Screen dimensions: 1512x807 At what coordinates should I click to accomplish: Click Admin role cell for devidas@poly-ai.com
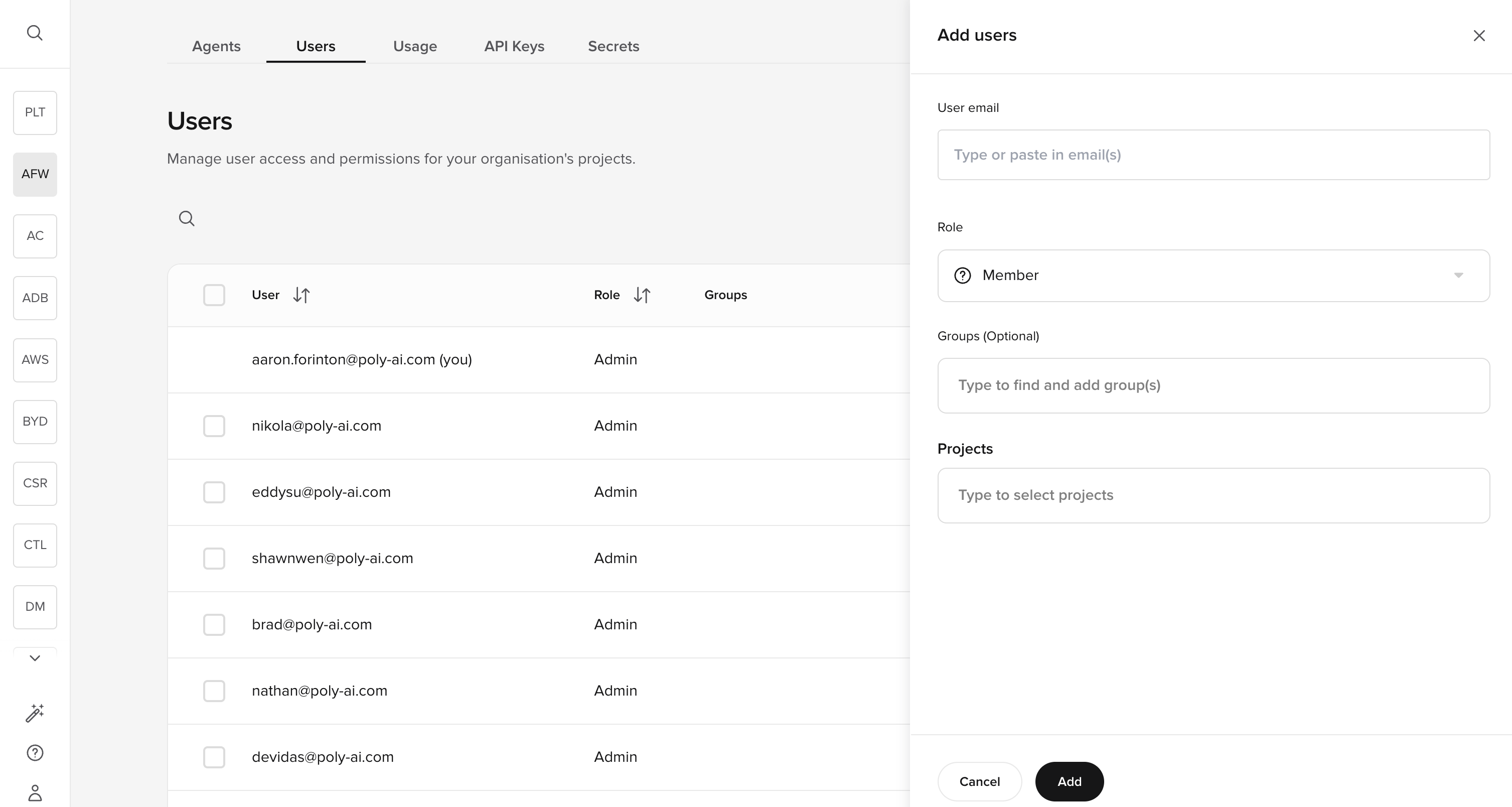tap(615, 758)
